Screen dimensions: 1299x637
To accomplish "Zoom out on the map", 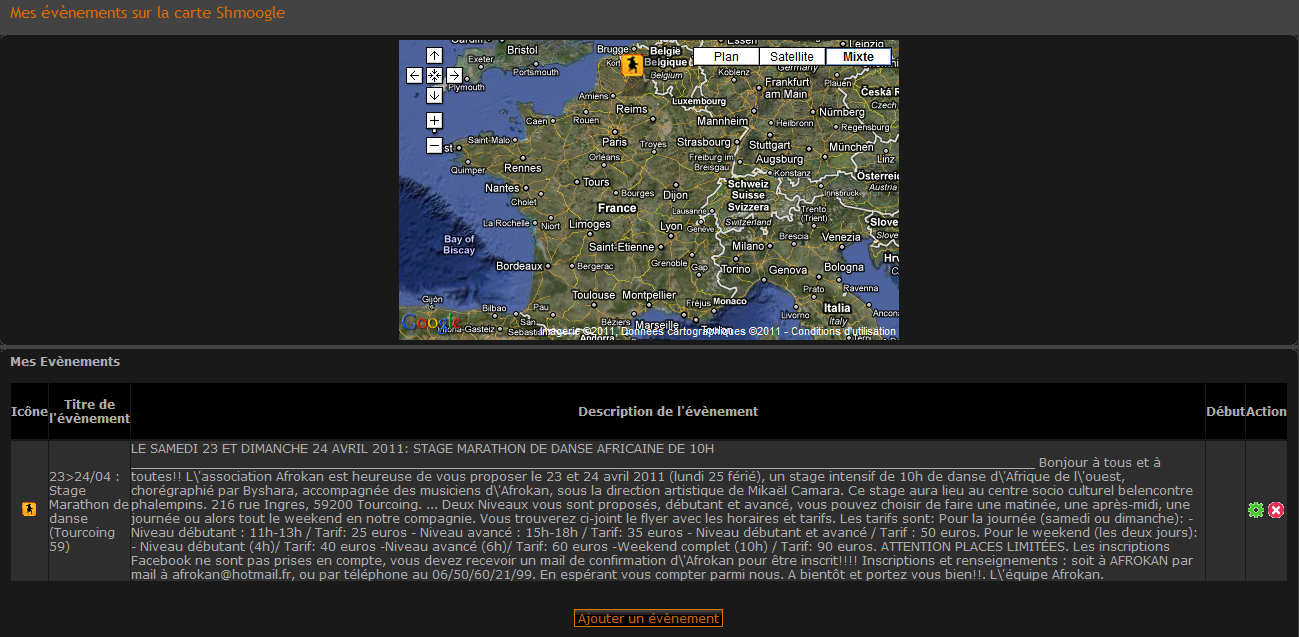I will [434, 146].
